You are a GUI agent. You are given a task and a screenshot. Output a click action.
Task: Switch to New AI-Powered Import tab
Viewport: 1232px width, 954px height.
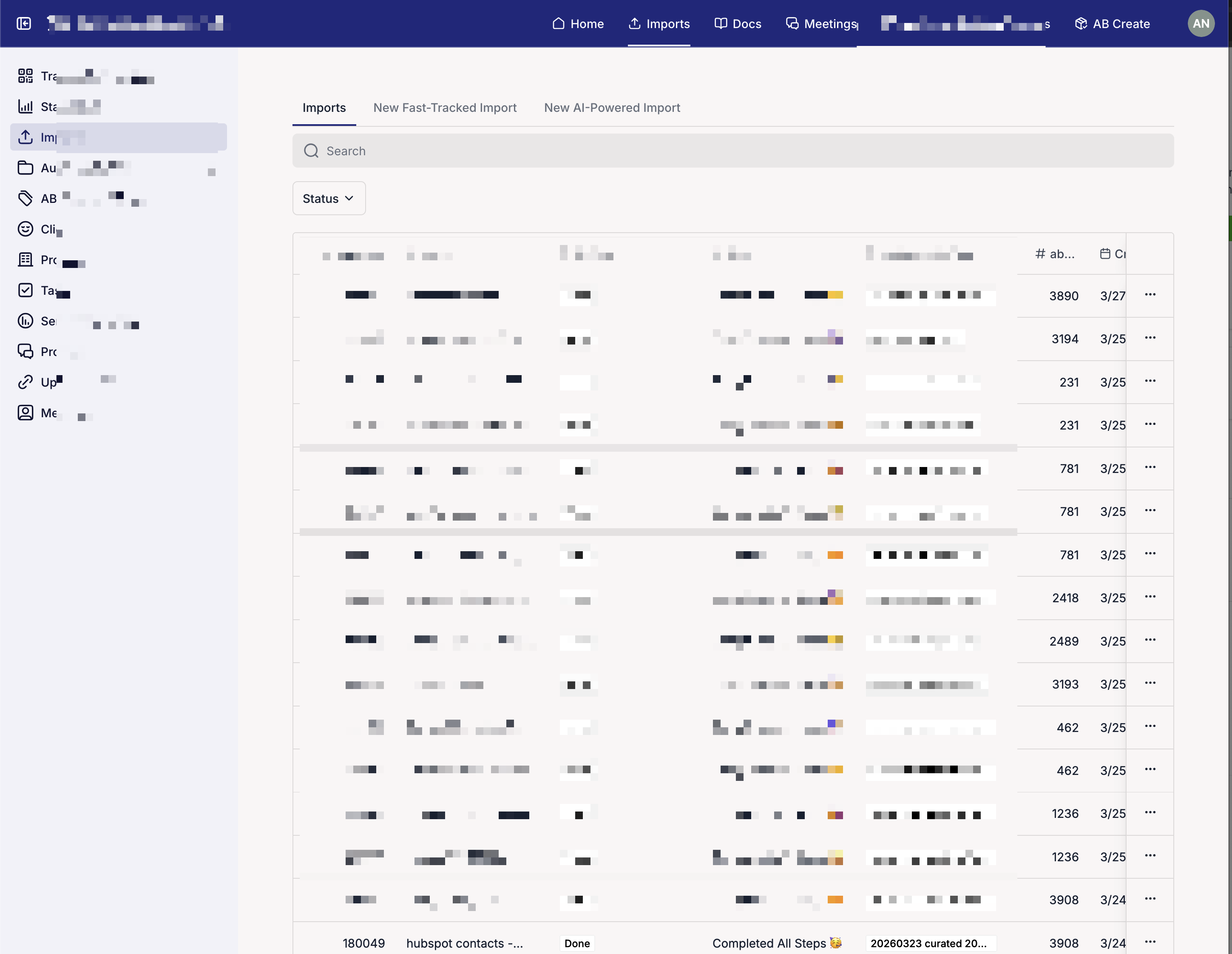[x=612, y=107]
